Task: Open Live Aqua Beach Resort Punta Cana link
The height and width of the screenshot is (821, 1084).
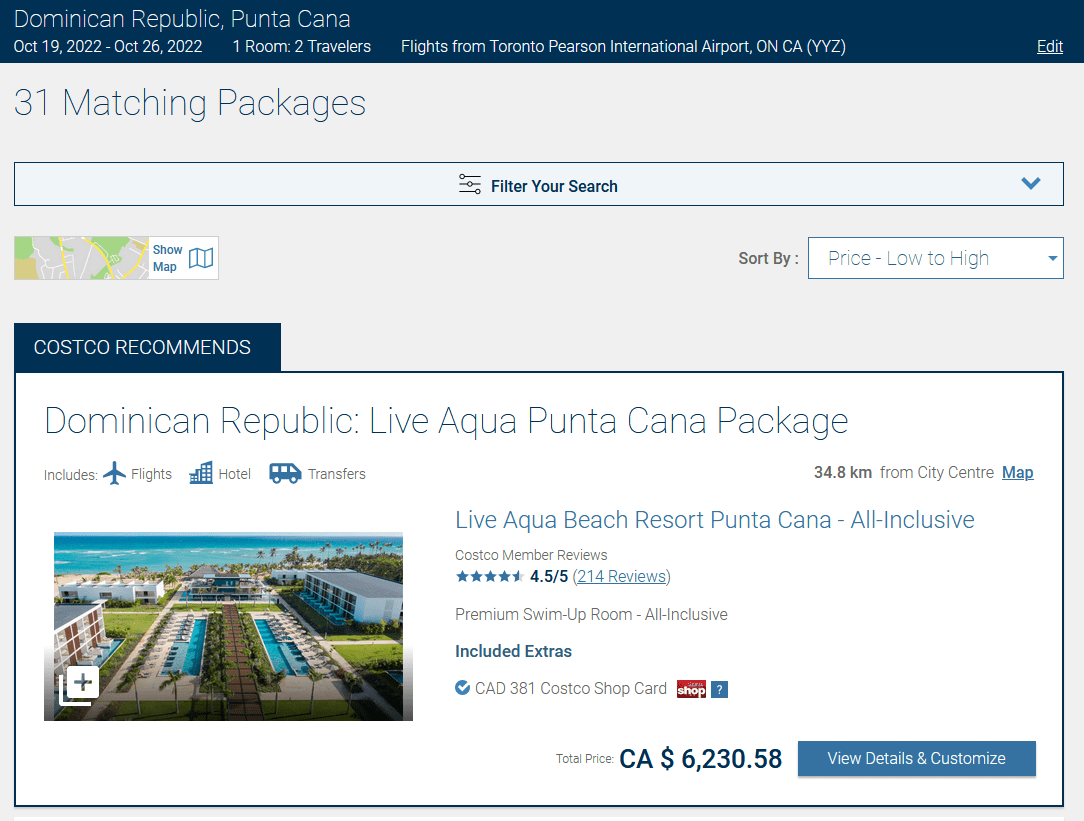Action: [x=714, y=520]
